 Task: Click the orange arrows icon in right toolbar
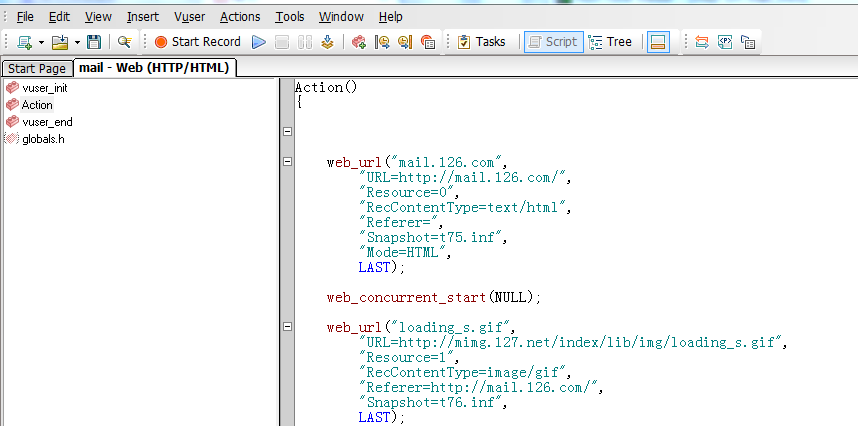[x=701, y=42]
